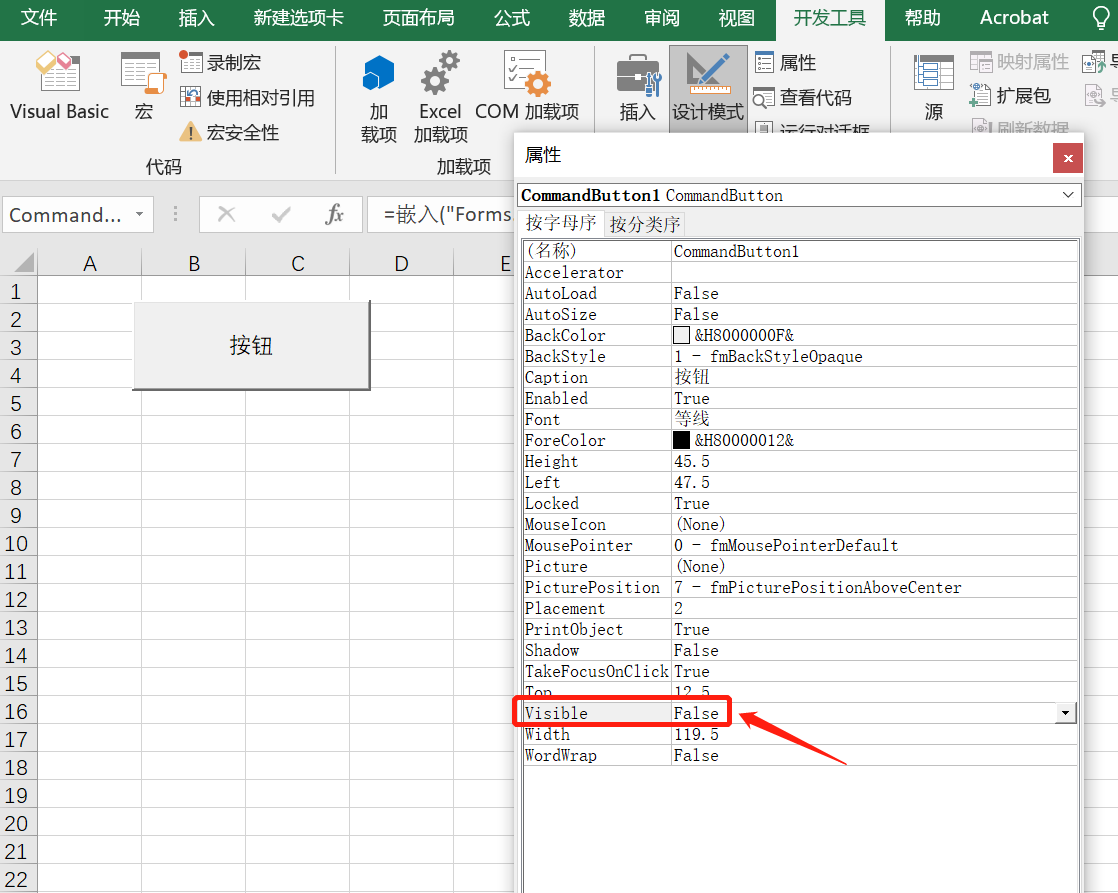
Task: Open the object selector showing CommandButton1
Action: point(795,194)
